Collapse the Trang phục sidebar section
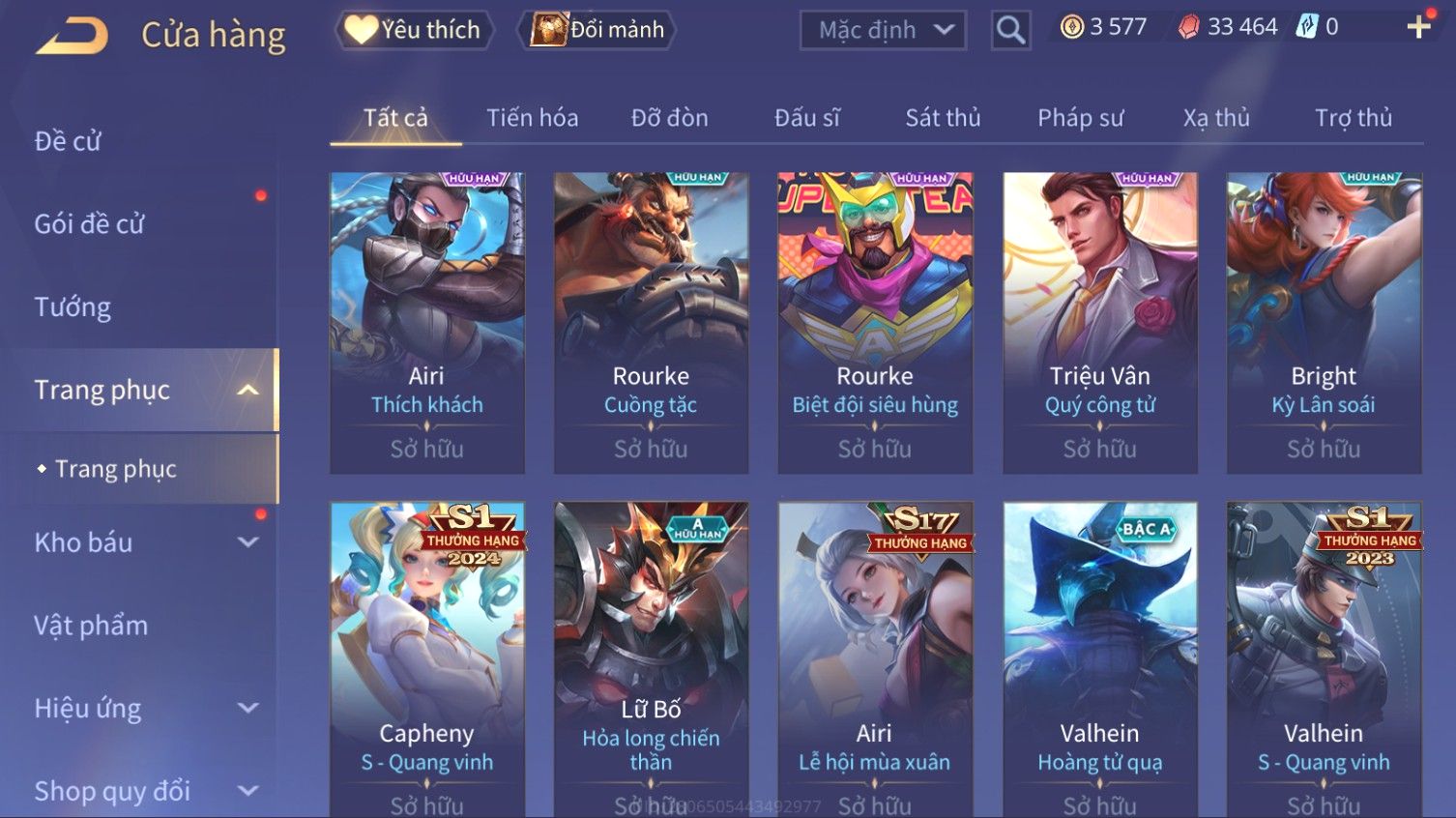The width and height of the screenshot is (1456, 818). coord(248,390)
